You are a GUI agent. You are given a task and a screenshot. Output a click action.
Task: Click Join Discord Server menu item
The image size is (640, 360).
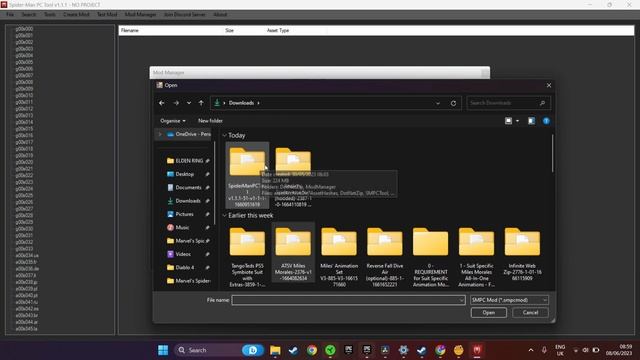184,14
